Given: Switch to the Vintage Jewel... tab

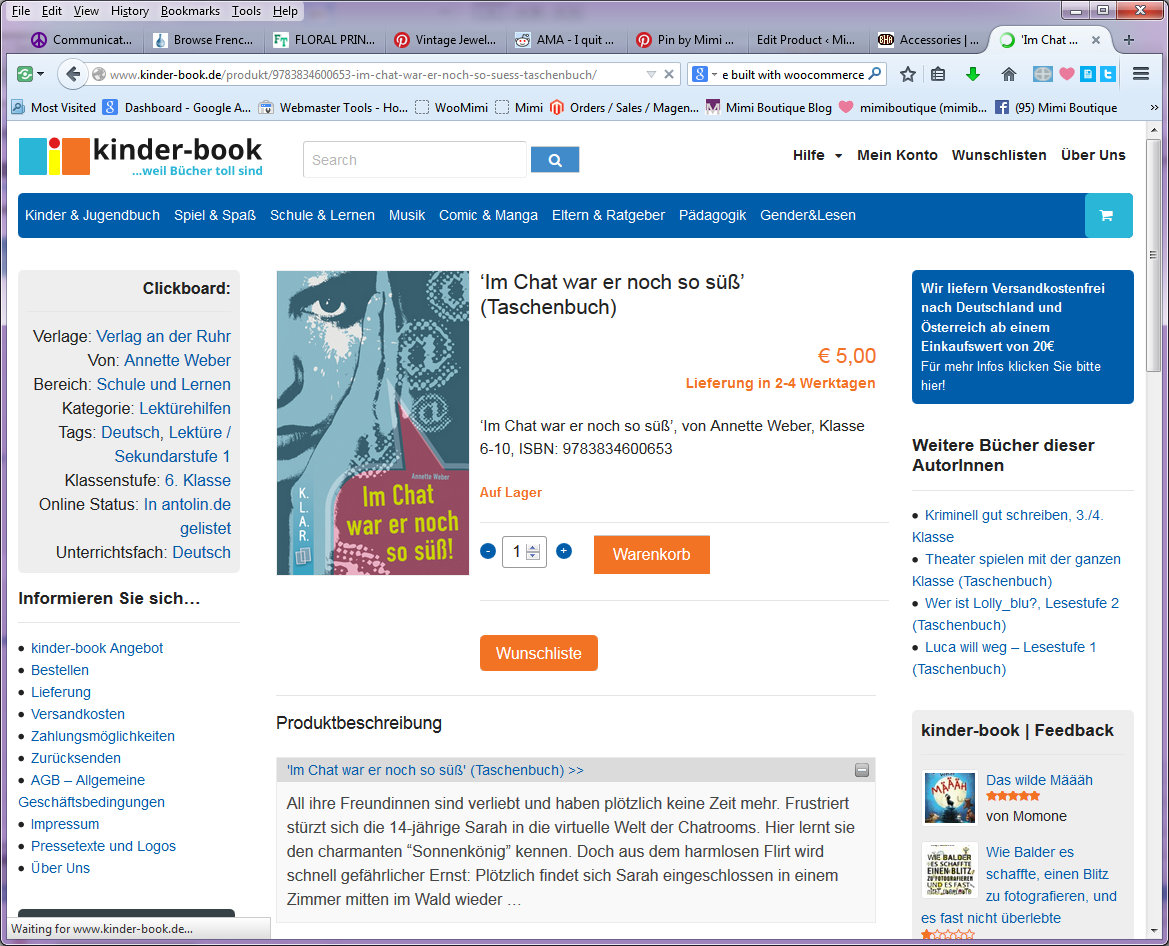Looking at the screenshot, I should click(x=446, y=40).
